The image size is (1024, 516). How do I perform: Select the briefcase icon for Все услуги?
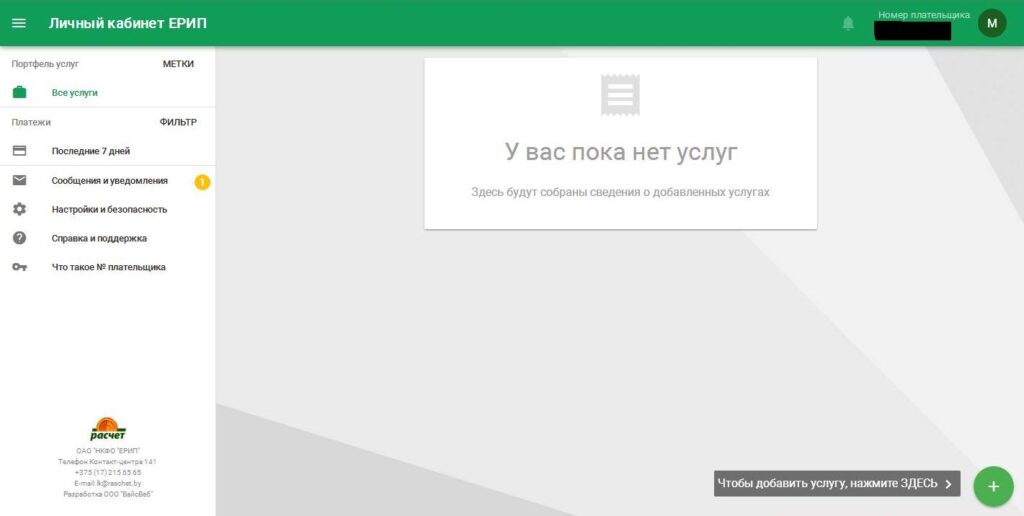19,92
